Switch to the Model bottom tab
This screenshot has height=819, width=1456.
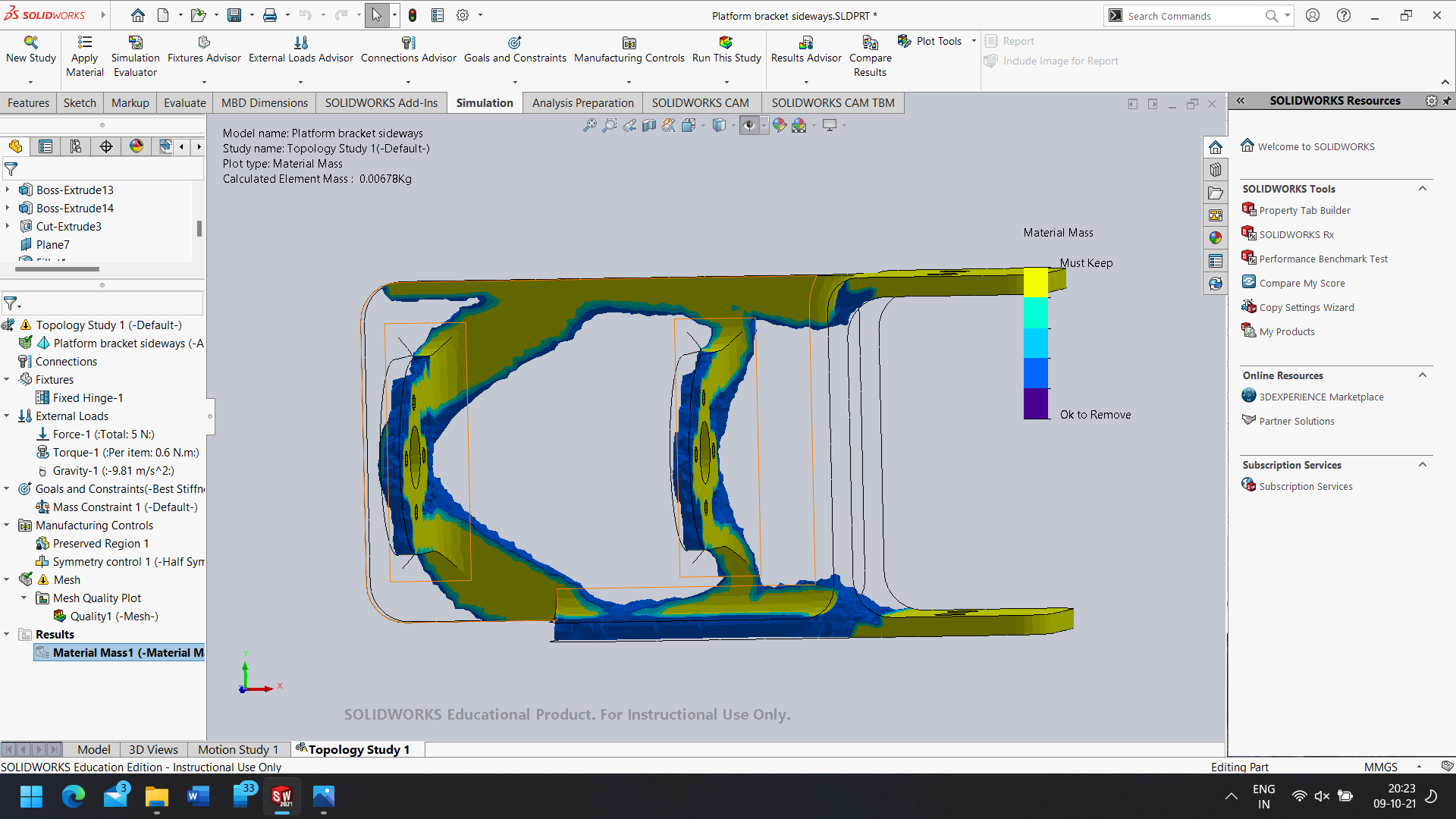93,749
